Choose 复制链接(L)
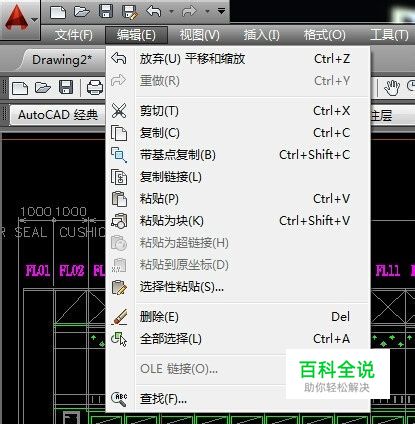The width and height of the screenshot is (415, 424). click(x=237, y=177)
